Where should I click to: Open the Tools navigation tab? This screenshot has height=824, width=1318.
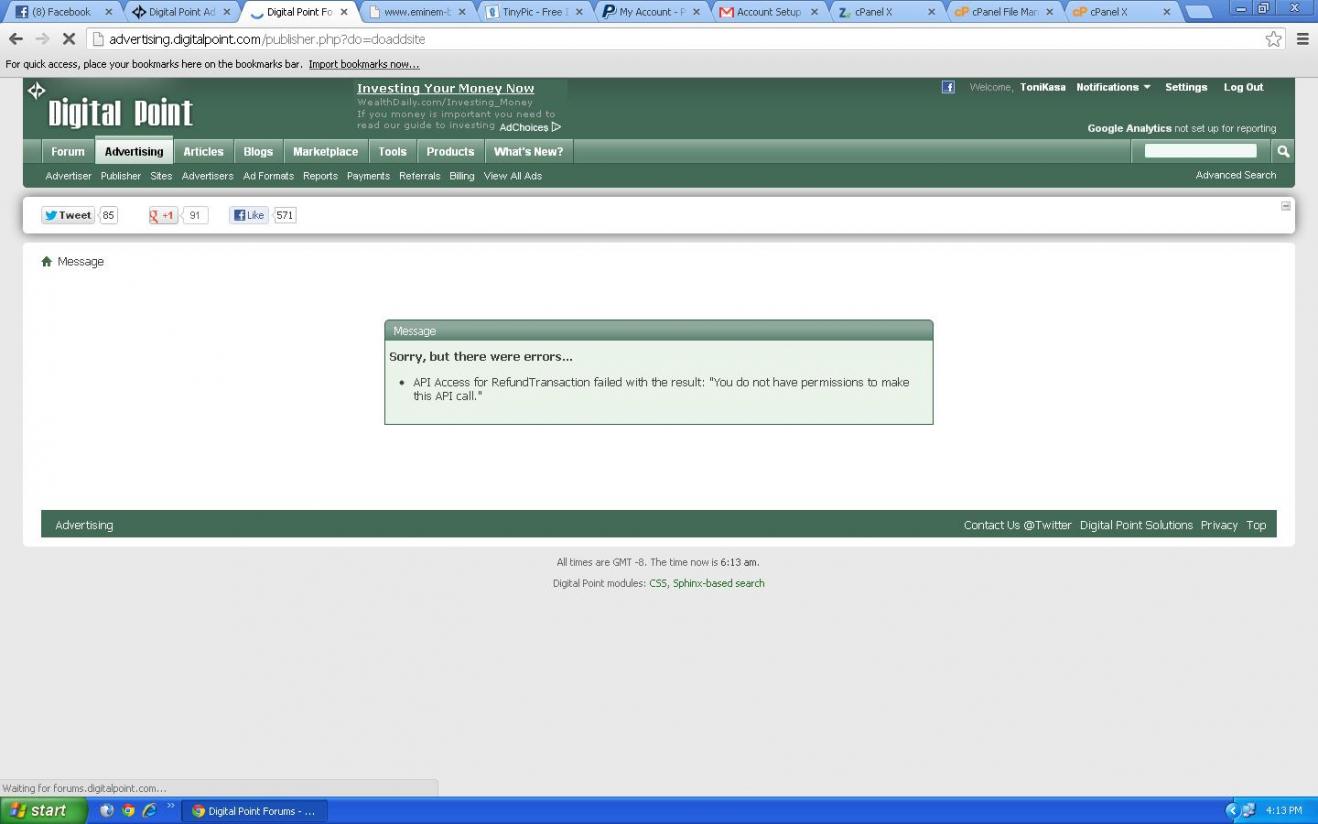pyautogui.click(x=392, y=152)
